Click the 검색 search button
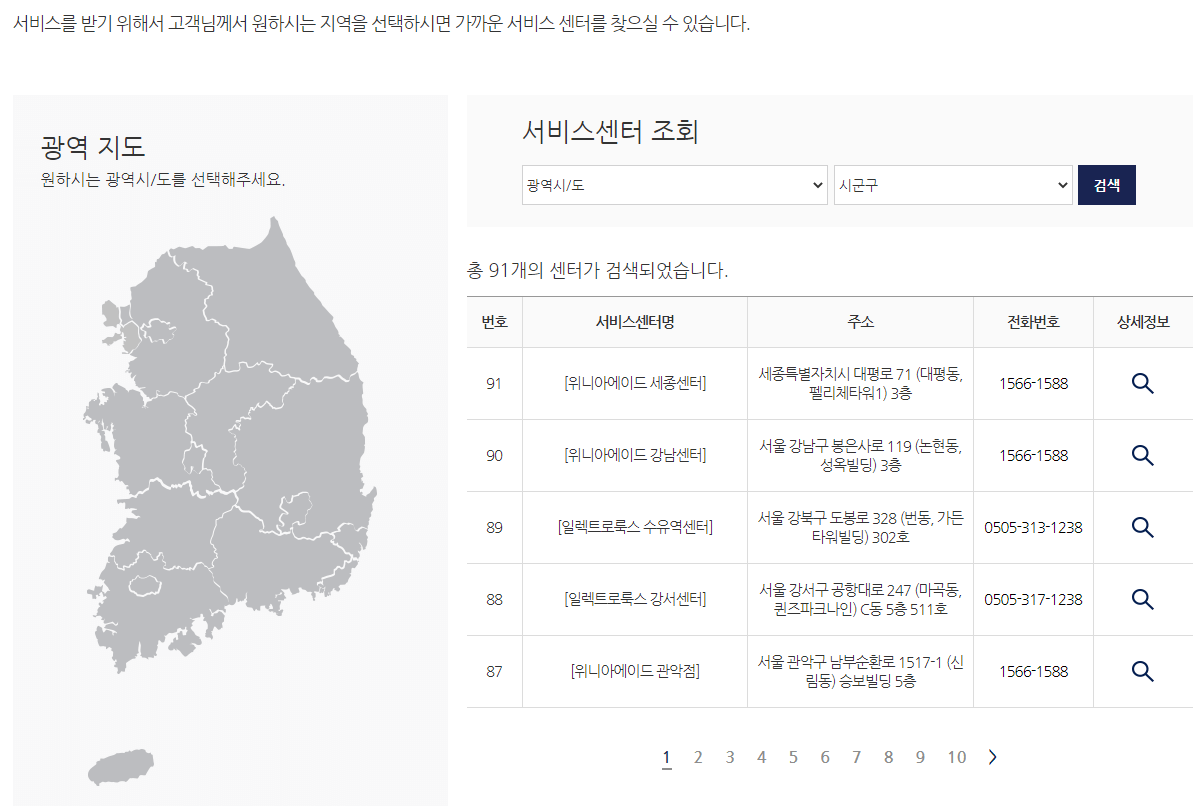 tap(1107, 184)
